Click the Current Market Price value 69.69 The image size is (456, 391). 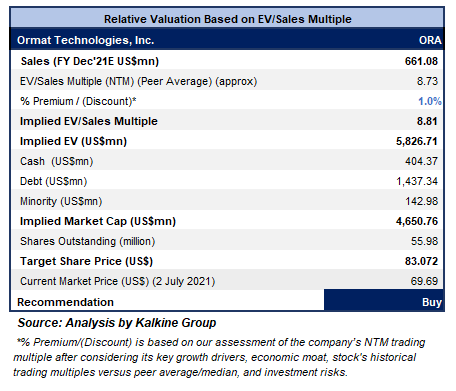point(424,281)
